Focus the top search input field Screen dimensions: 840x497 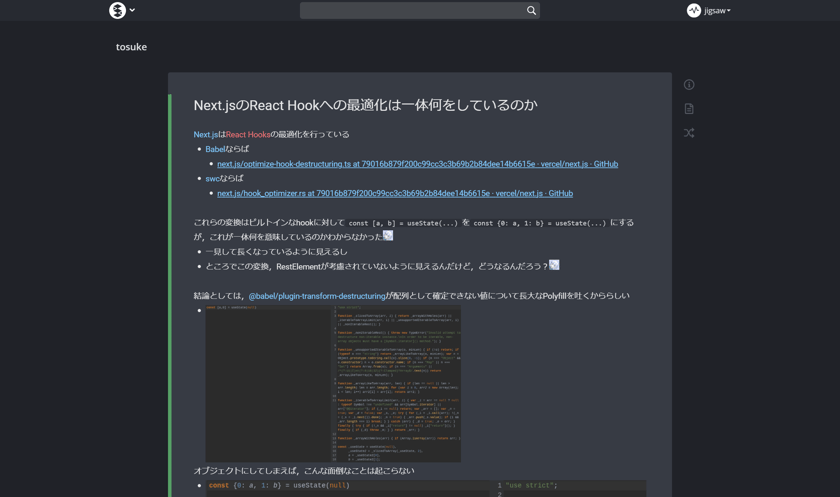[x=419, y=10]
